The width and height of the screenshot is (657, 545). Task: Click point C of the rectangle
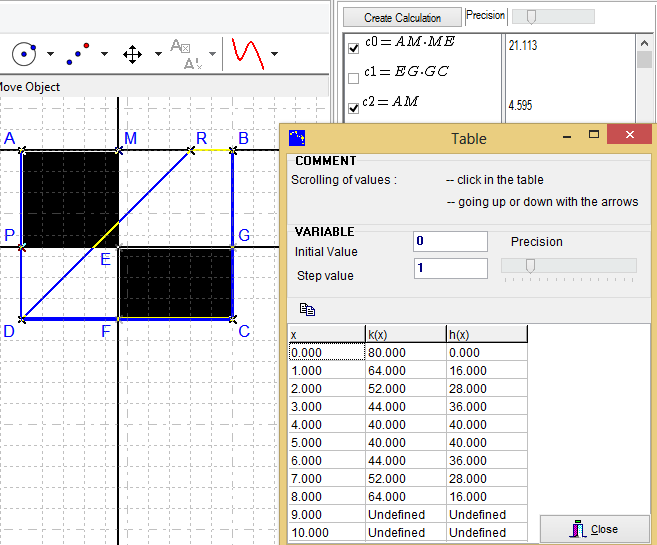coord(233,319)
